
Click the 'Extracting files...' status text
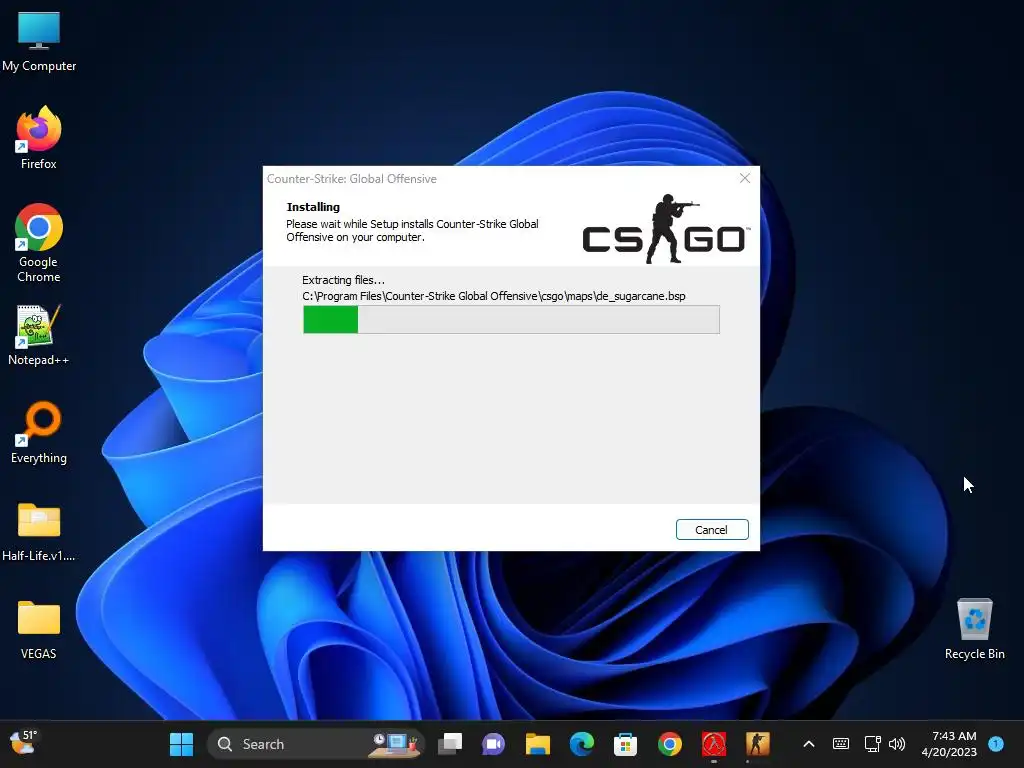click(x=343, y=280)
